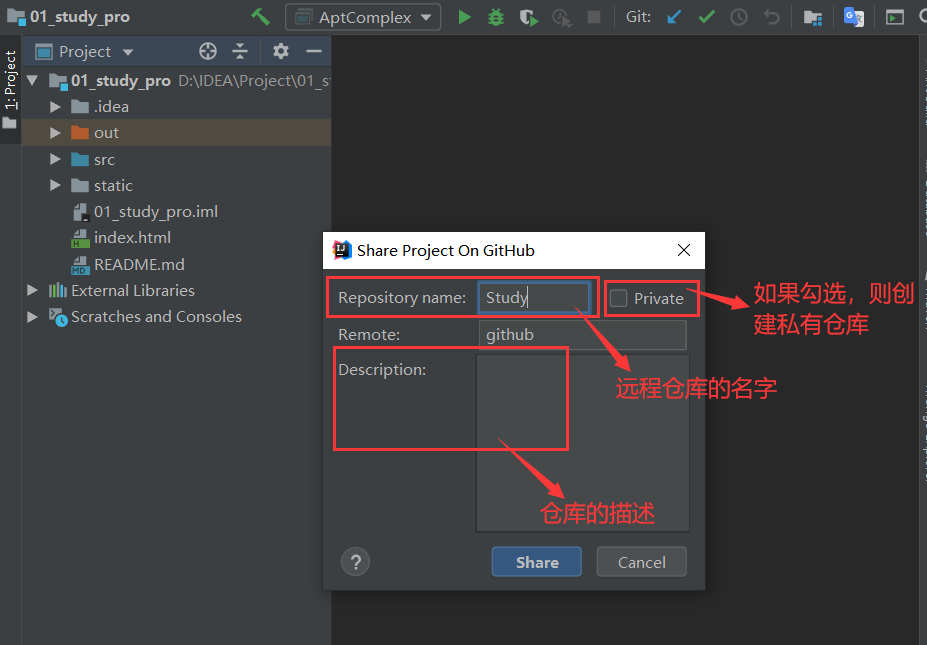This screenshot has width=927, height=645.
Task: Click the Repository name field containing Study
Action: point(534,297)
